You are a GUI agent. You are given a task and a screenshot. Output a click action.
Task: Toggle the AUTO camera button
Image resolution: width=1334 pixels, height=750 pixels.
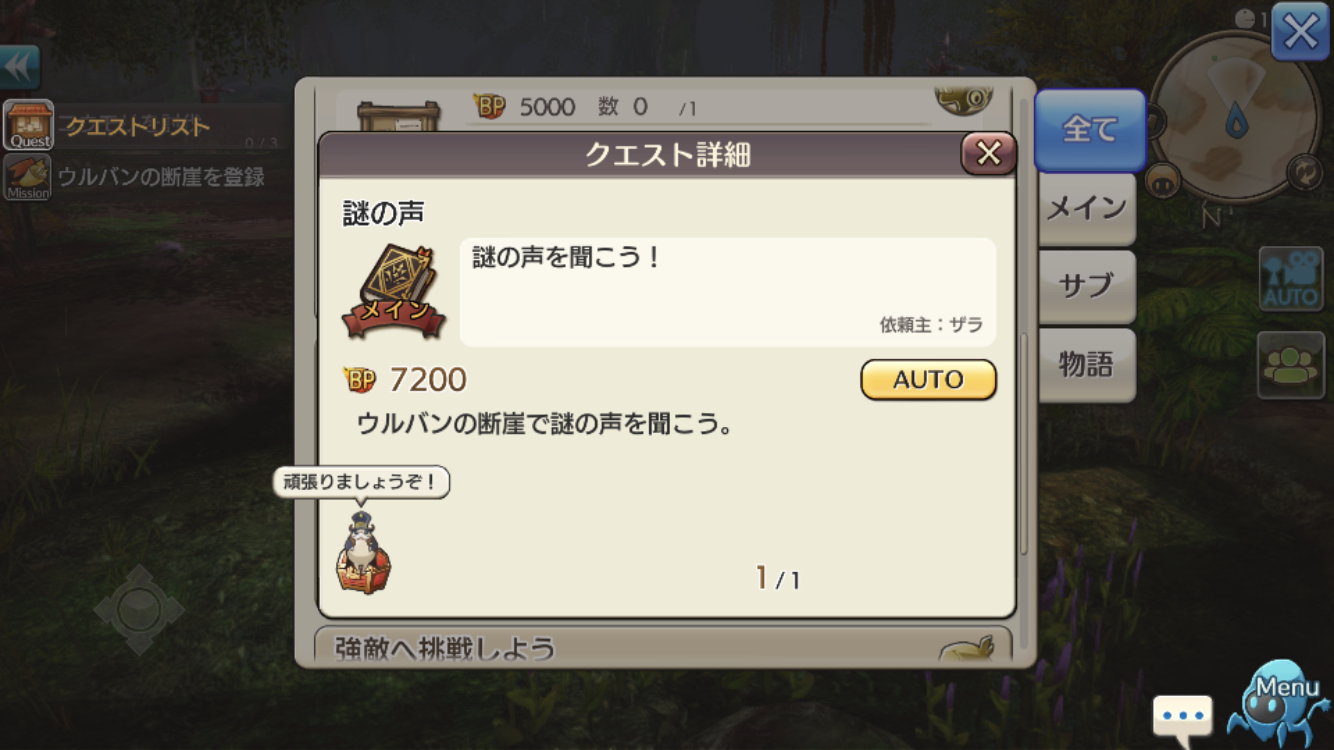click(x=1291, y=278)
